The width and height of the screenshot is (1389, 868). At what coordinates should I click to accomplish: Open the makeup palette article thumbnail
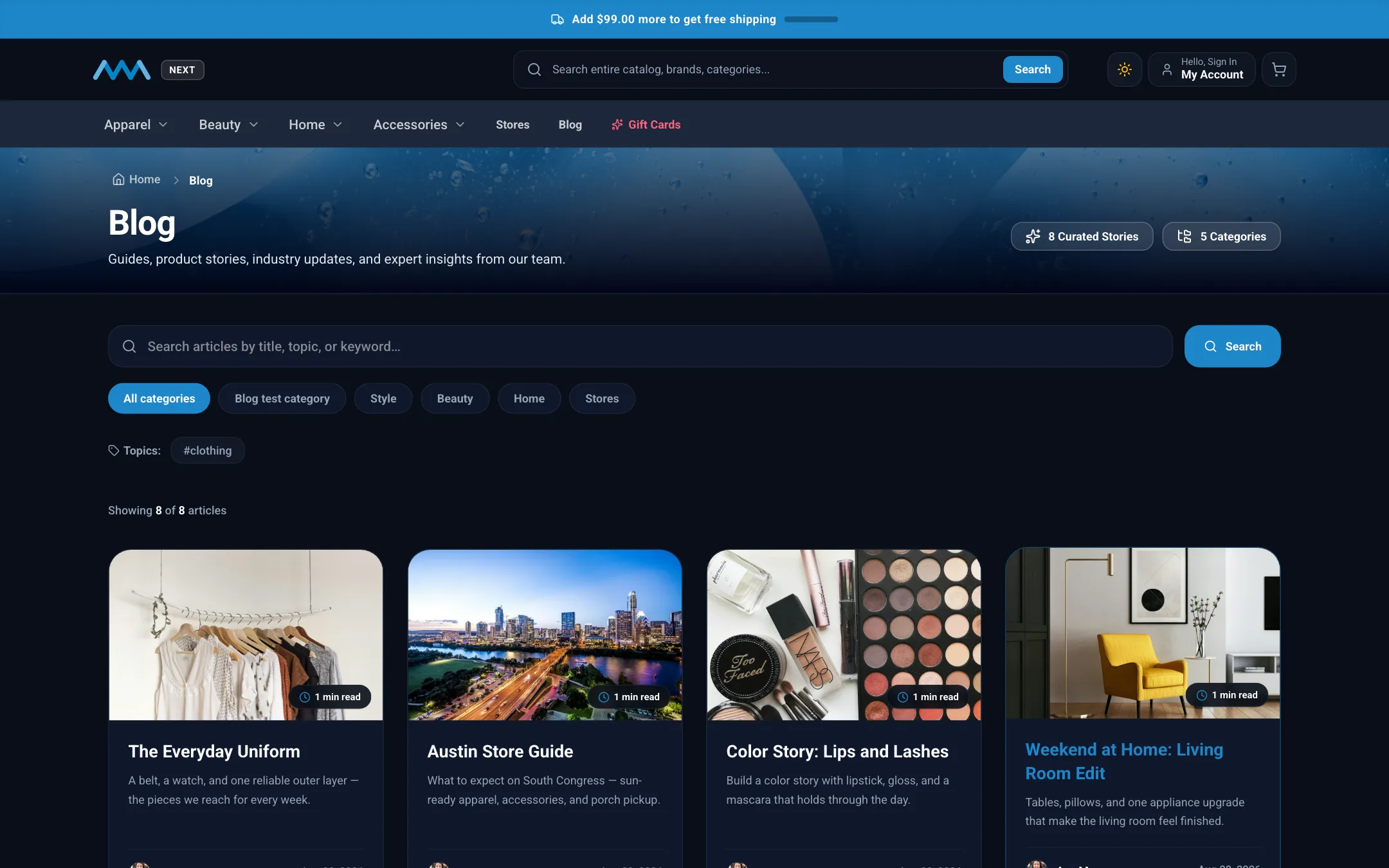point(844,635)
